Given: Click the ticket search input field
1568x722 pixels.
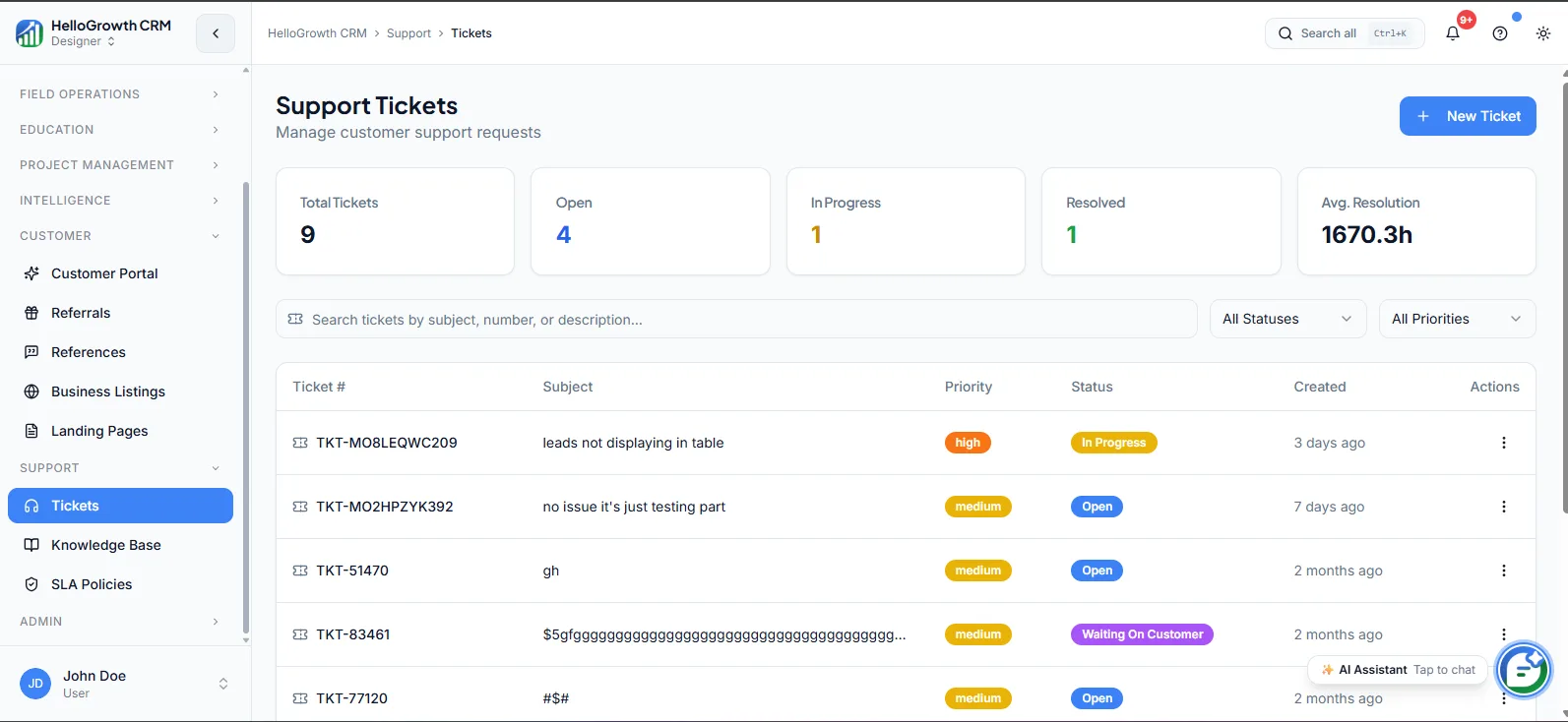Looking at the screenshot, I should click(736, 319).
